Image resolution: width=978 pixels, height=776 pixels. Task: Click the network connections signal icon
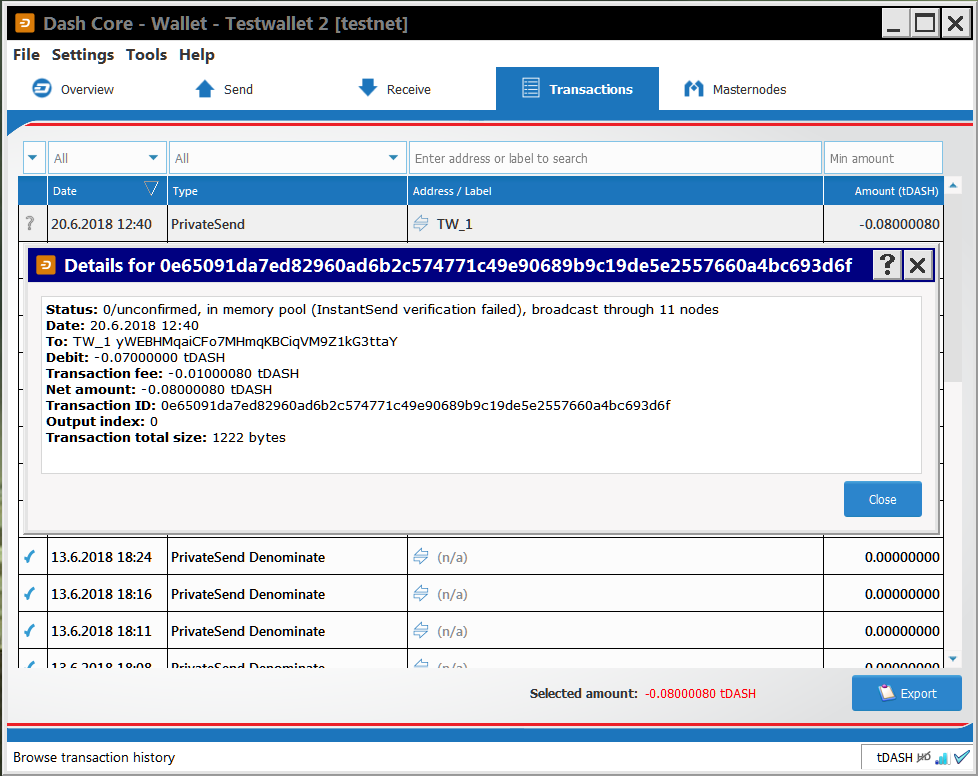coord(942,758)
